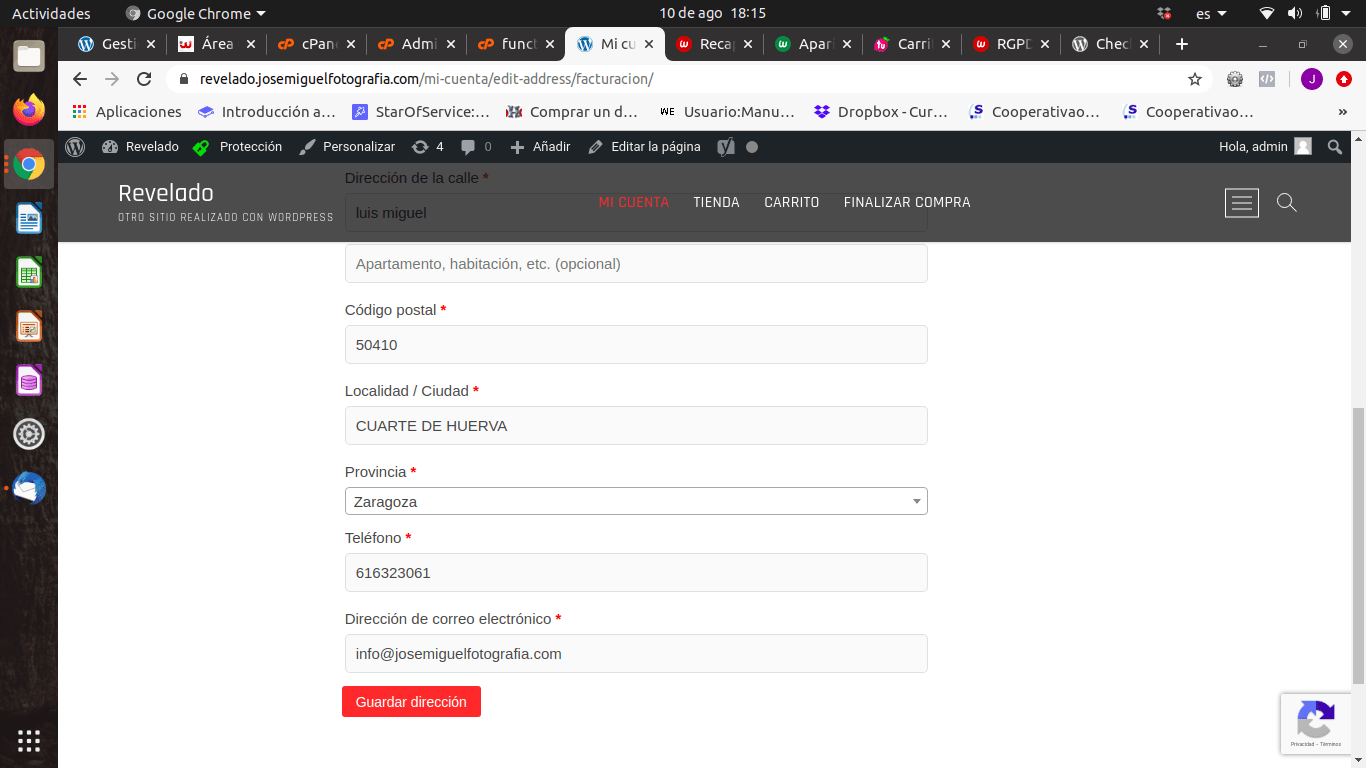Open the Yoast SEO icon in admin bar
Viewport: 1366px width, 768px height.
click(x=726, y=147)
